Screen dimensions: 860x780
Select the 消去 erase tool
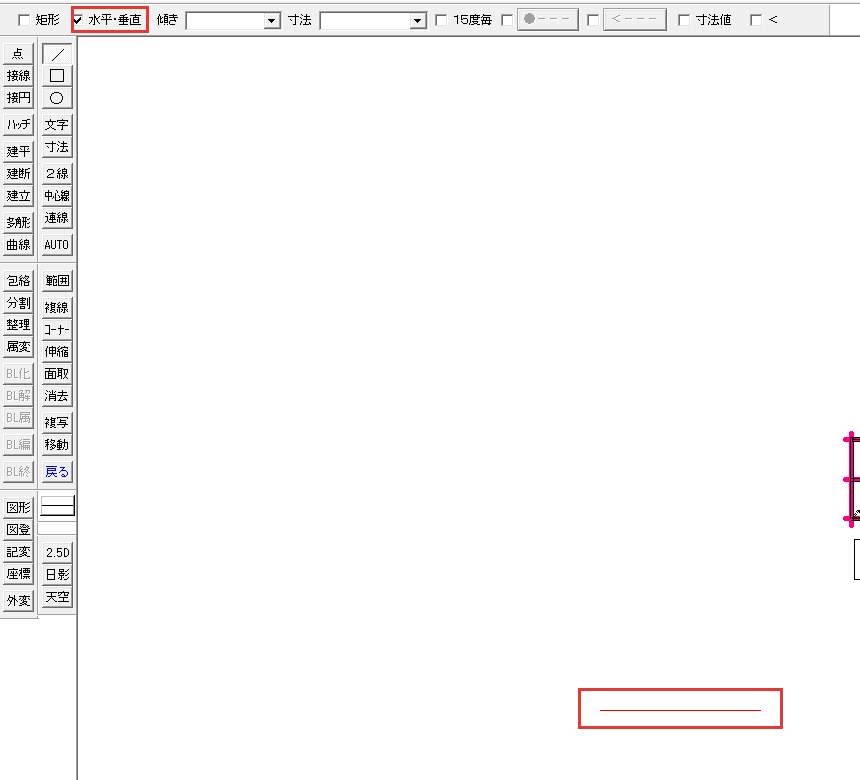[x=57, y=396]
